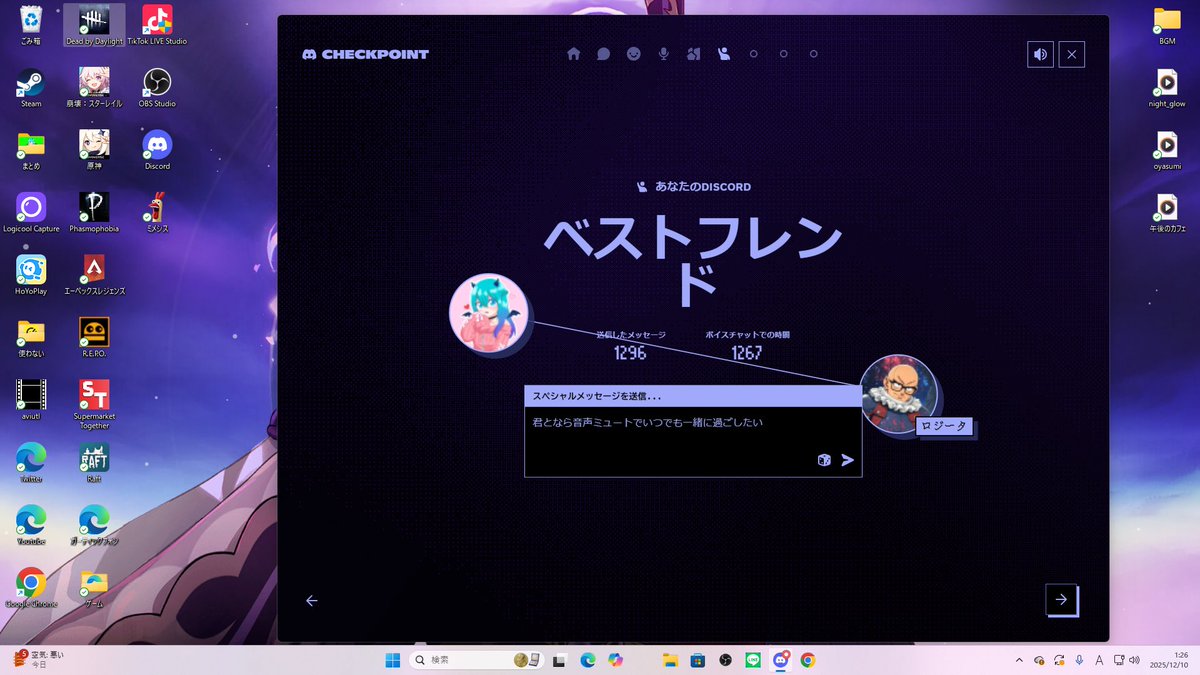The width and height of the screenshot is (1200, 675).
Task: Select the OBS Studio desktop shortcut
Action: 157,88
